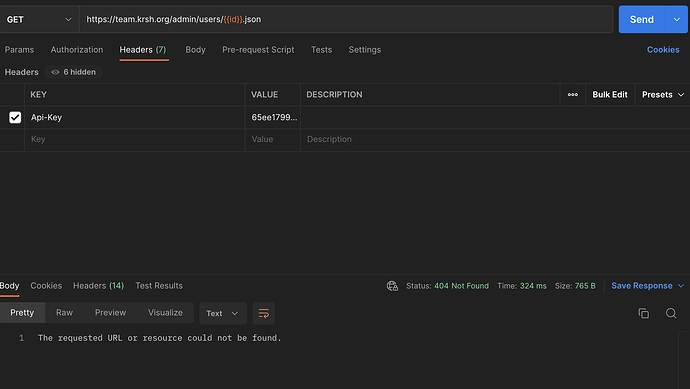690x389 pixels.
Task: Click the VALUE column header
Action: pyautogui.click(x=264, y=95)
